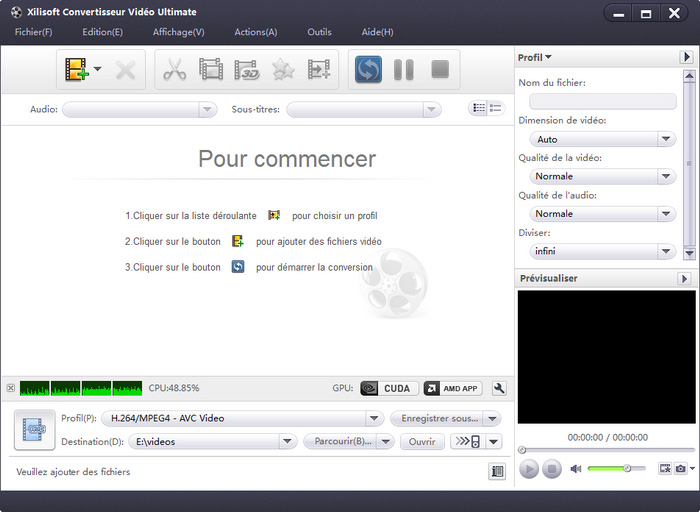Image resolution: width=700 pixels, height=512 pixels.
Task: Click the add video file icon
Action: pyautogui.click(x=76, y=70)
